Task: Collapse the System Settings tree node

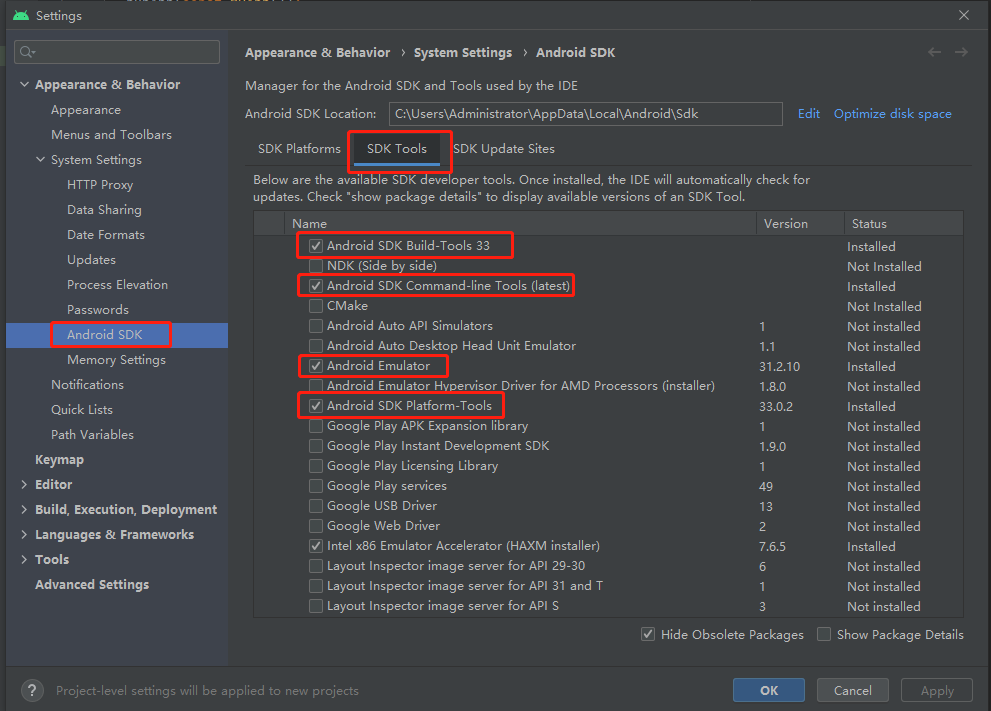Action: pyautogui.click(x=40, y=159)
